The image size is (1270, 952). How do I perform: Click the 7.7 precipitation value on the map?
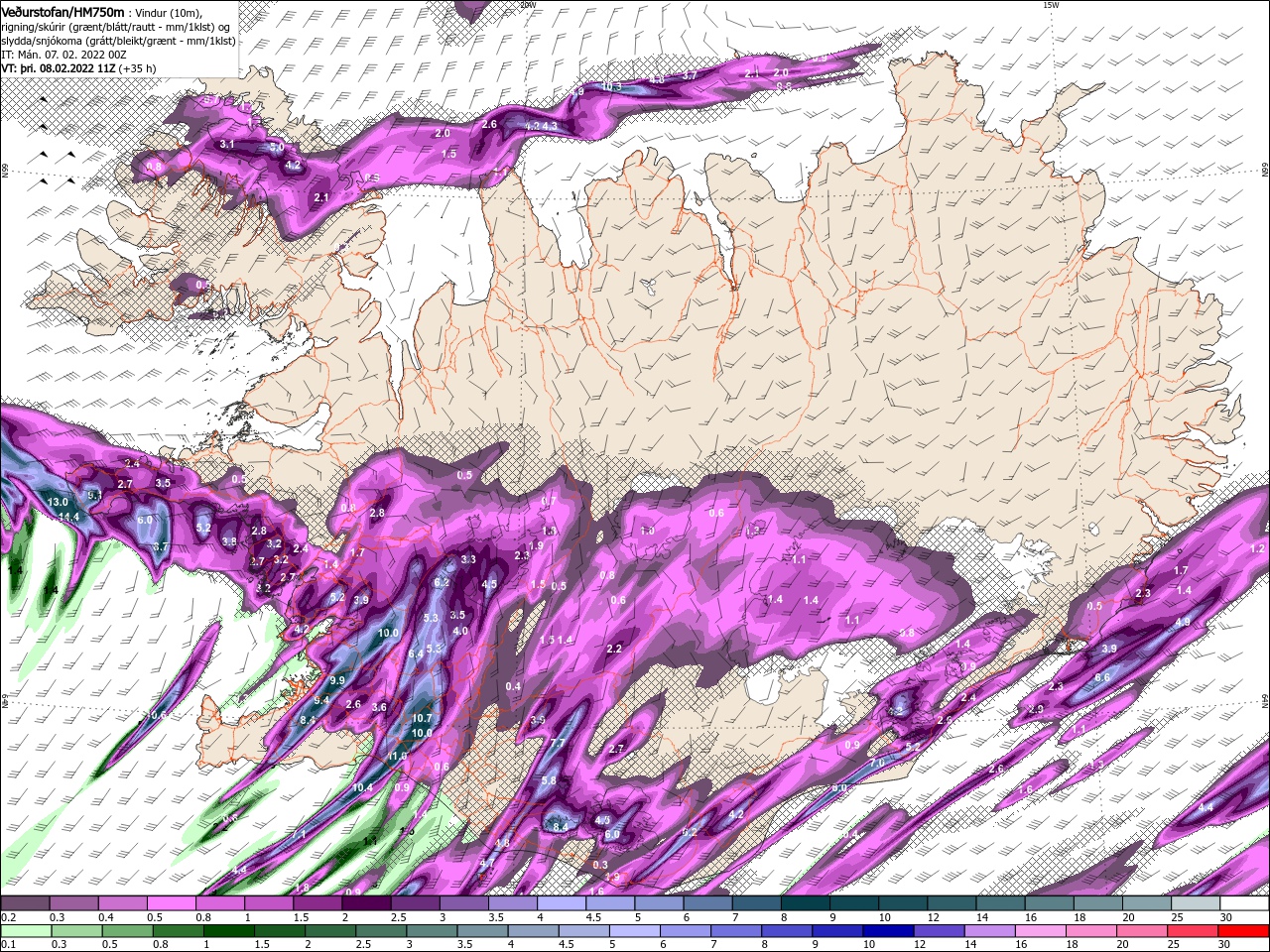pyautogui.click(x=558, y=743)
